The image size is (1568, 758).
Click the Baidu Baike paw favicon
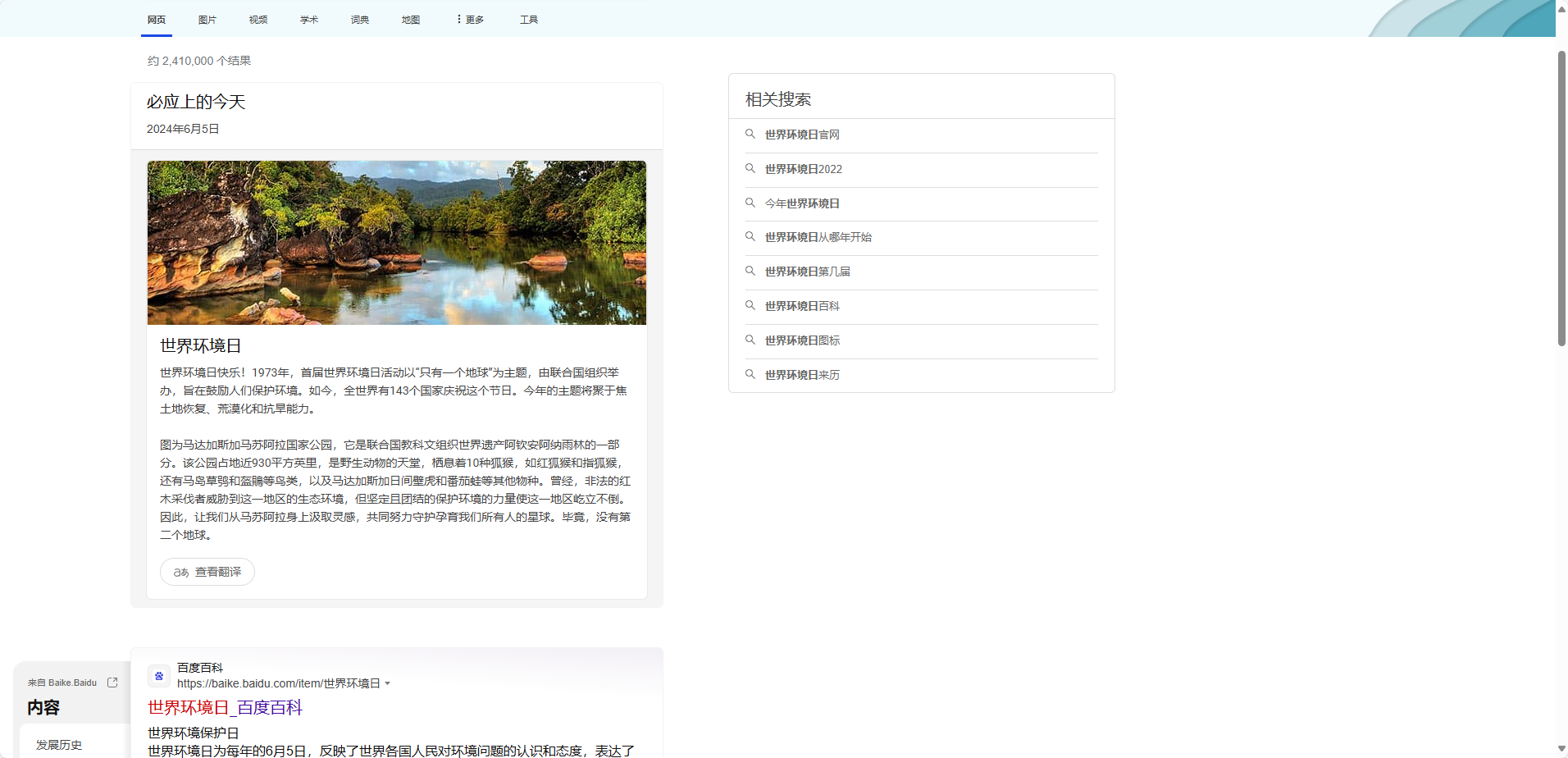pos(159,676)
